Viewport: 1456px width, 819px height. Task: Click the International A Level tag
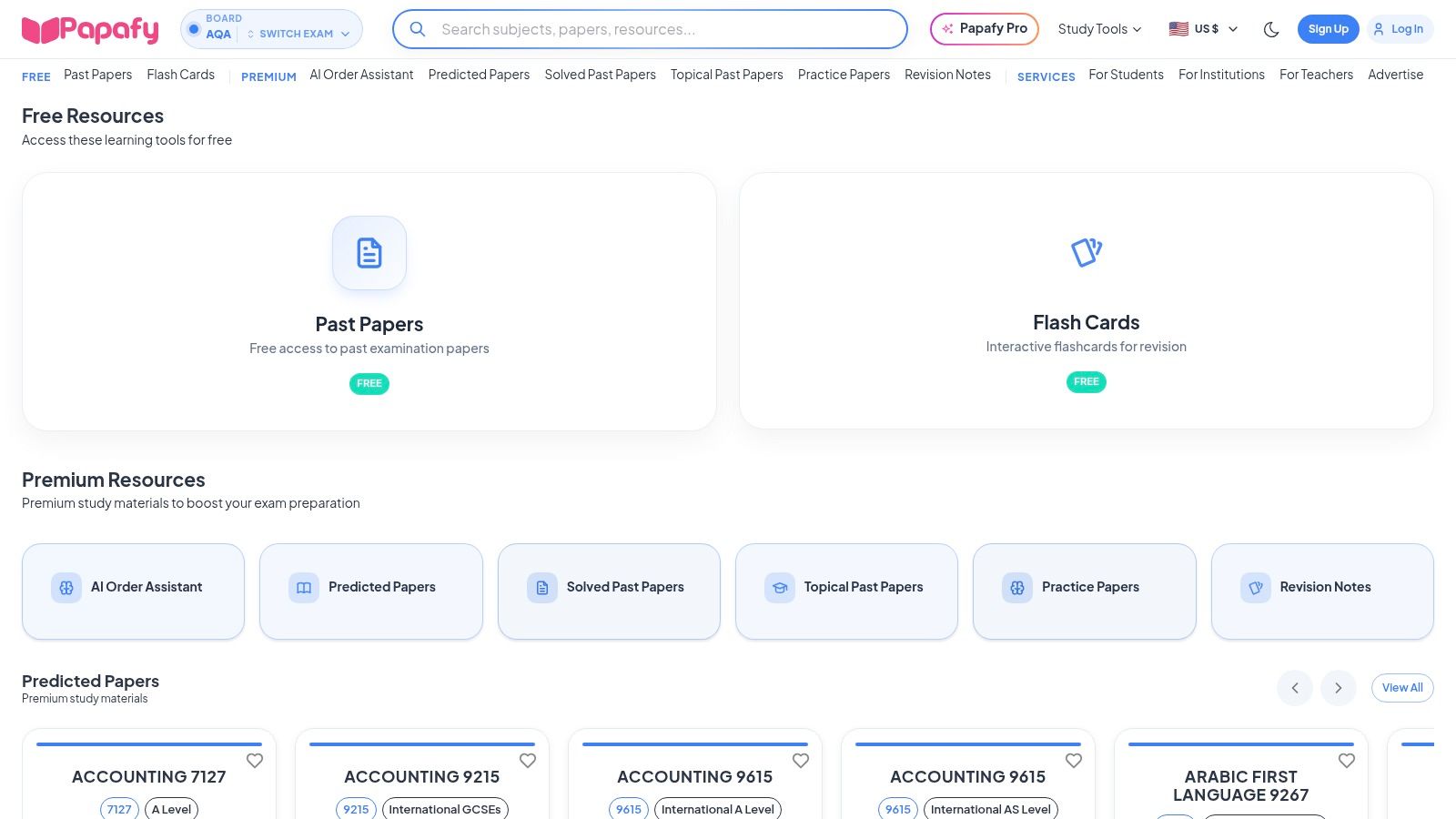pos(718,809)
